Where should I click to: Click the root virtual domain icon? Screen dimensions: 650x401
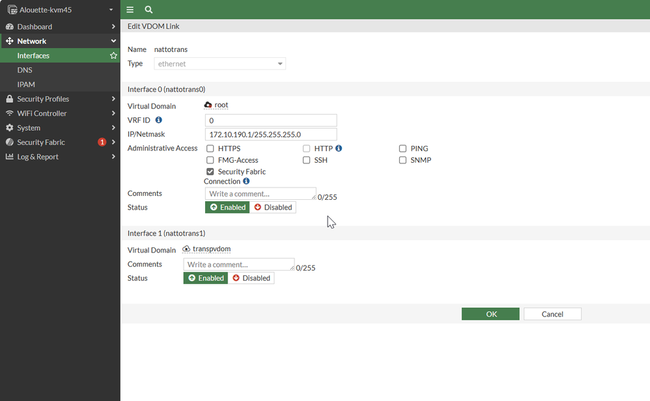[x=208, y=105]
